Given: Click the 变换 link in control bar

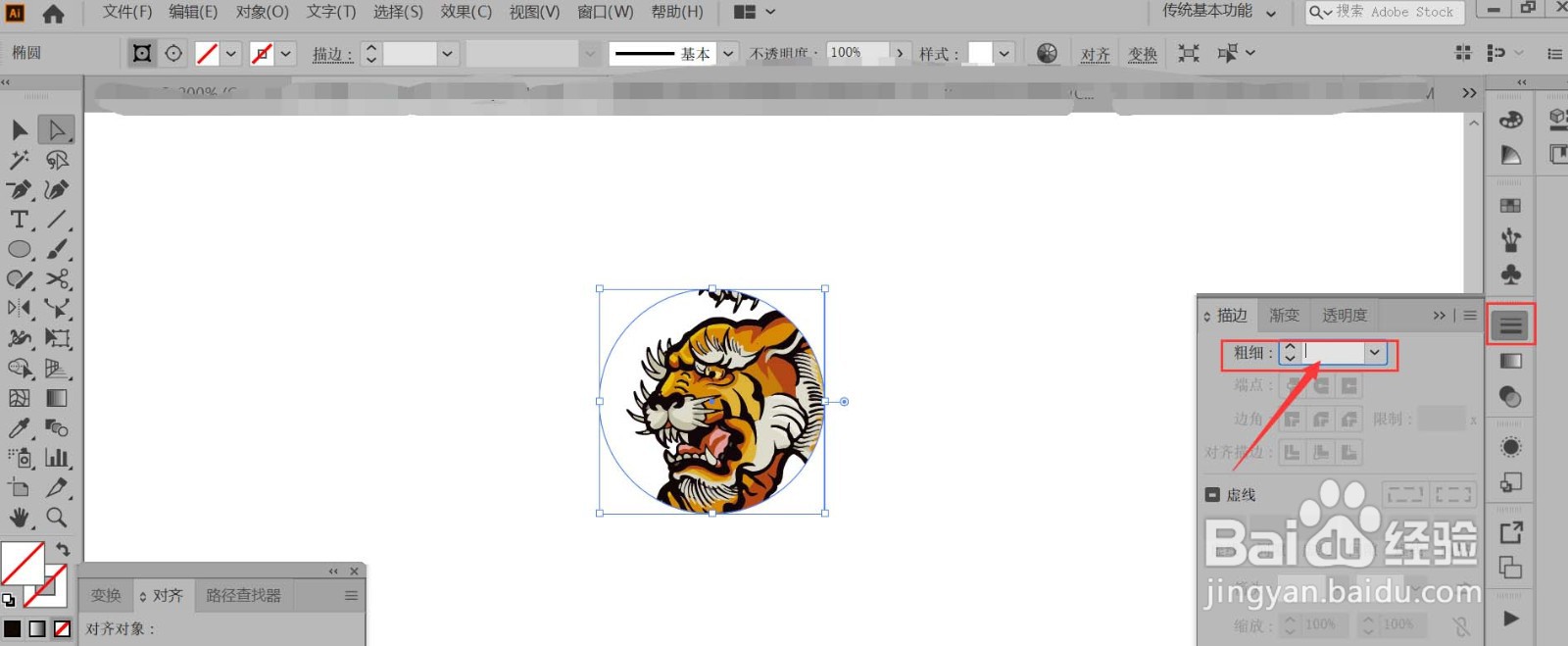Looking at the screenshot, I should tap(1143, 54).
